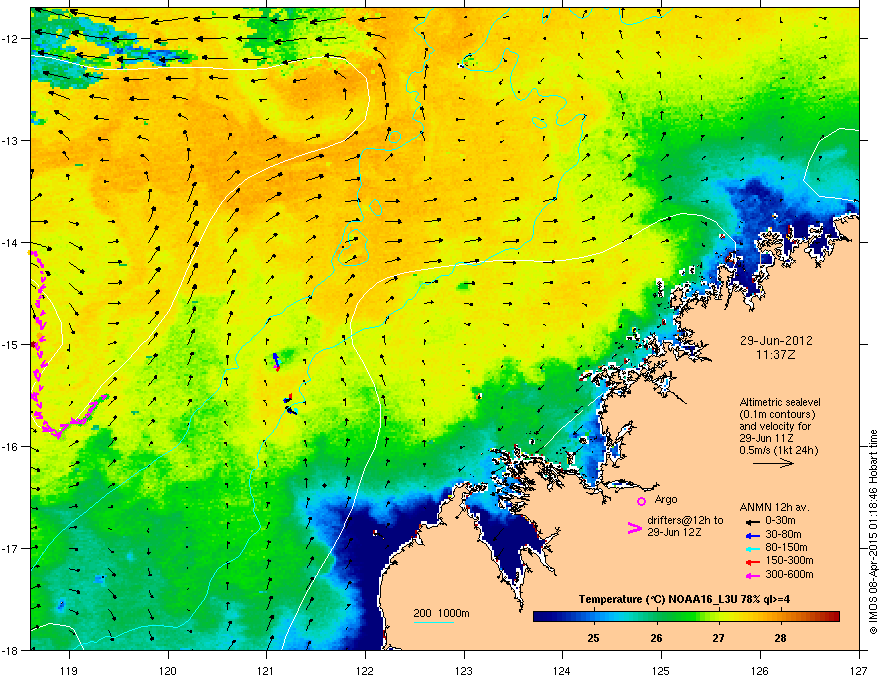Click the longitude axis label 120
Image resolution: width=880 pixels, height=680 pixels.
tap(168, 670)
